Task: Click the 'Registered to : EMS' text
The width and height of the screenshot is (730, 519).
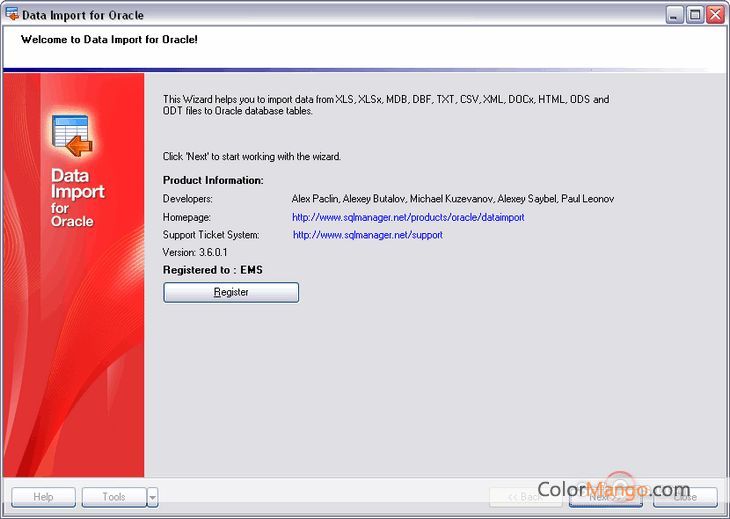Action: (213, 270)
